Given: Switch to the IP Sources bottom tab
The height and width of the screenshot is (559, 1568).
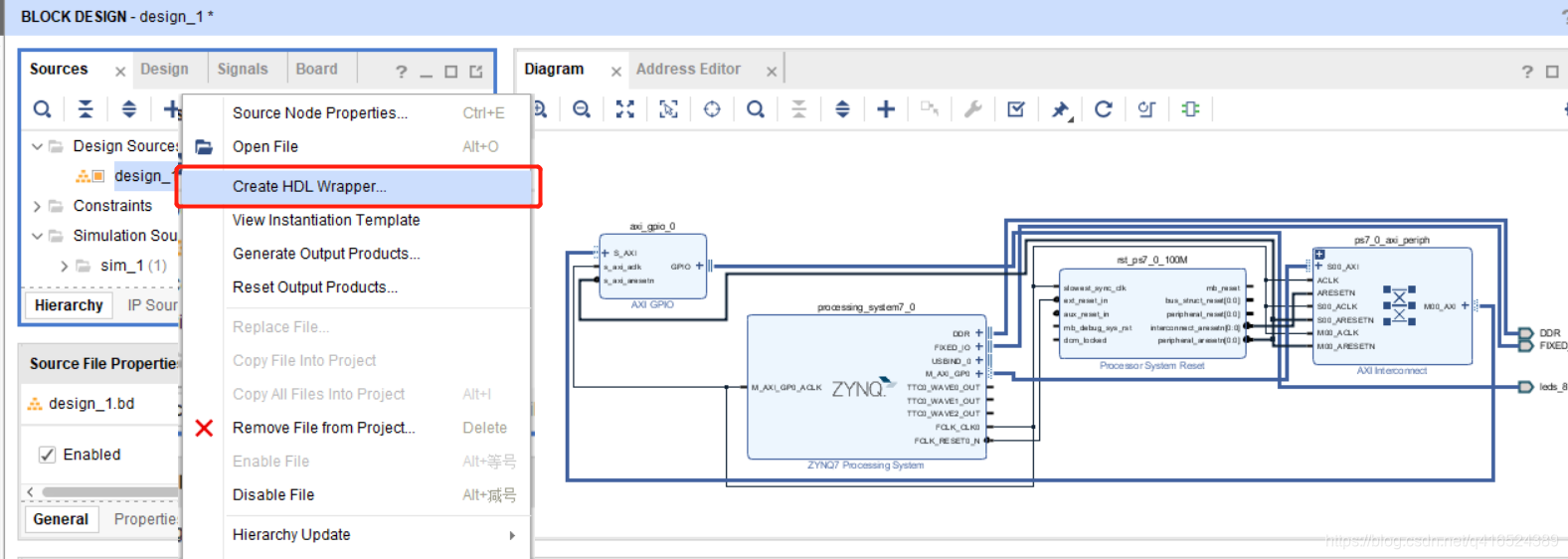Looking at the screenshot, I should point(152,305).
